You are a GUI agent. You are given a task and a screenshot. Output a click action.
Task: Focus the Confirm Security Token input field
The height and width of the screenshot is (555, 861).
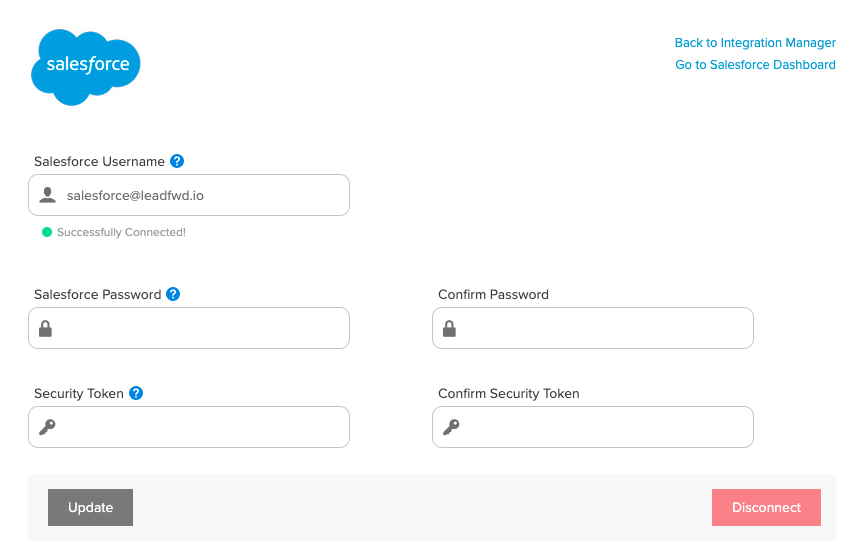pos(592,427)
